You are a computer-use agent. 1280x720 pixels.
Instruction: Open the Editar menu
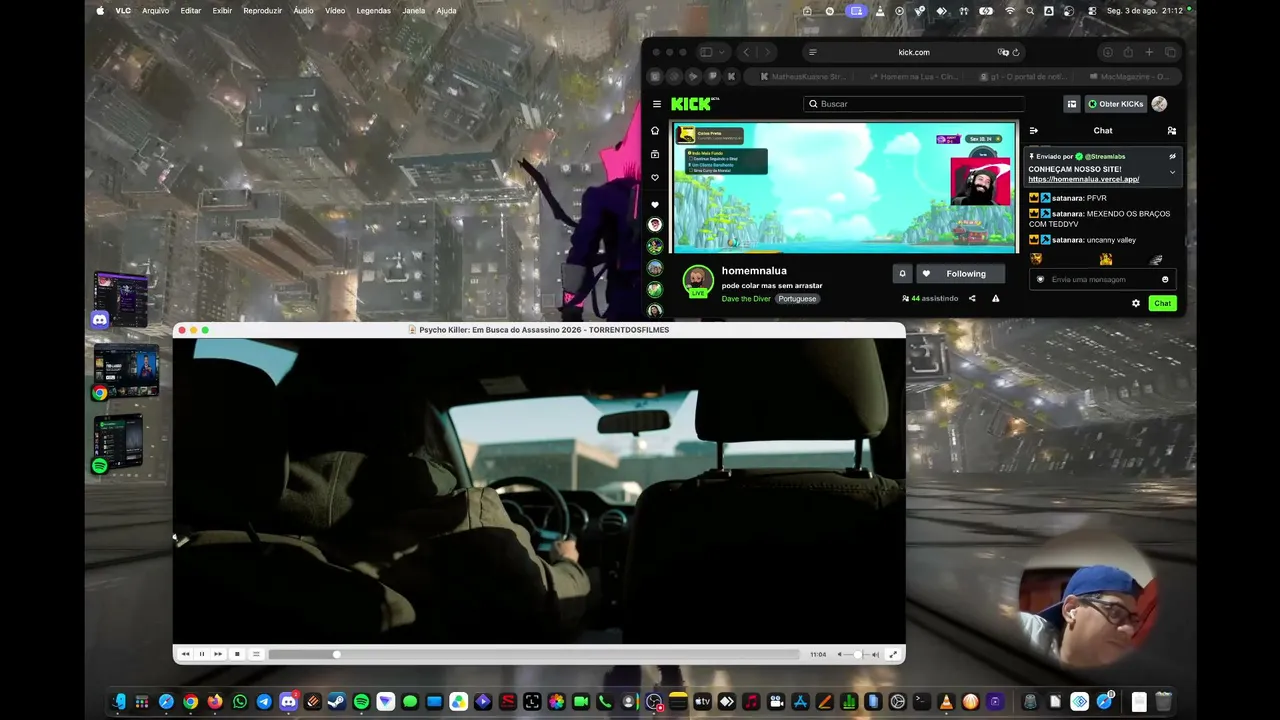tap(190, 11)
